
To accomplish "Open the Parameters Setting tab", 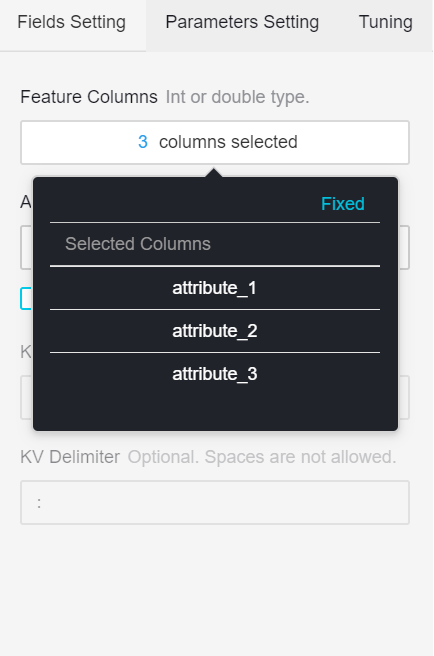I will pos(242,23).
